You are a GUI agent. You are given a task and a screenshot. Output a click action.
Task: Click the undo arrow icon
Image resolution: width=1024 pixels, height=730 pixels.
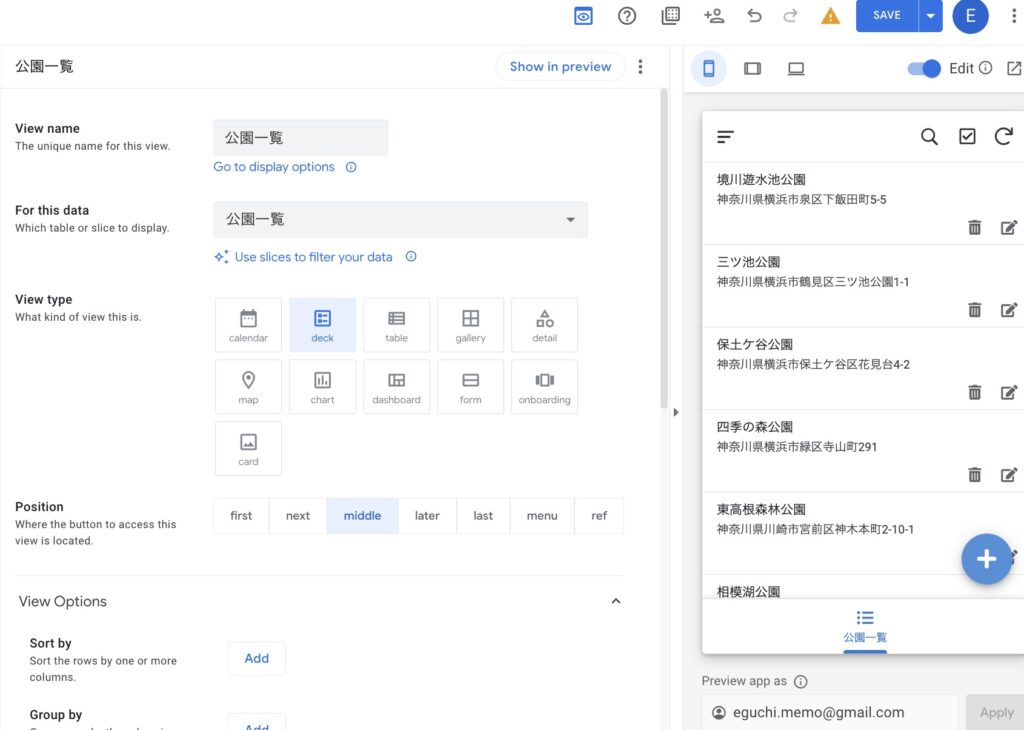(x=754, y=16)
